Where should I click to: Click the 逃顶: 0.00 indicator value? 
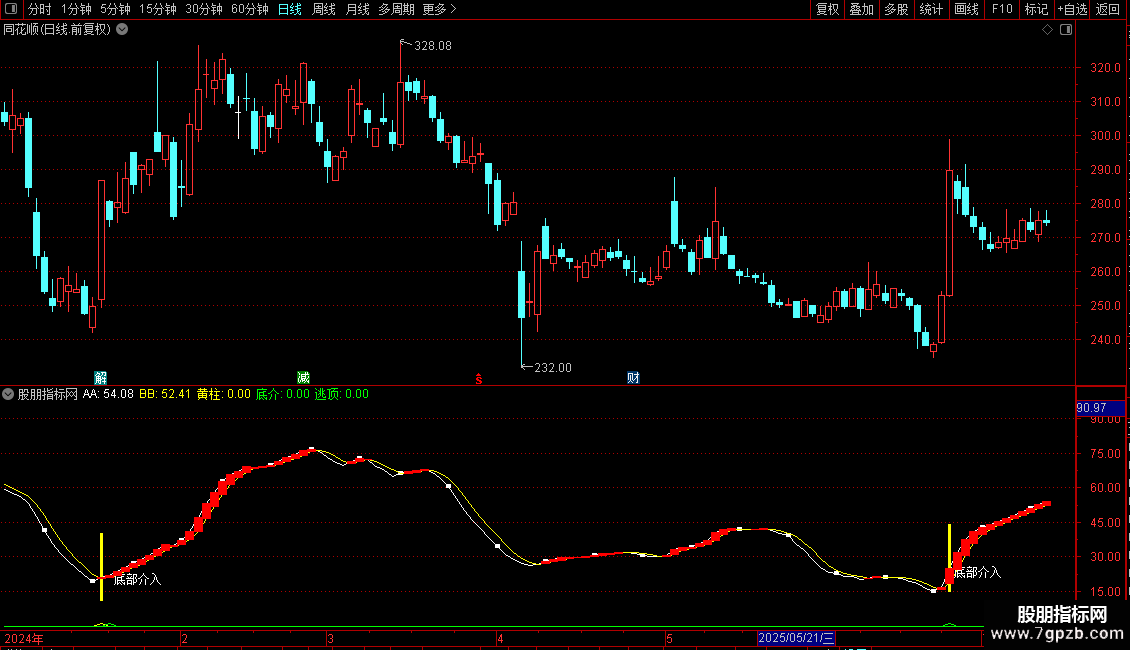coord(342,394)
